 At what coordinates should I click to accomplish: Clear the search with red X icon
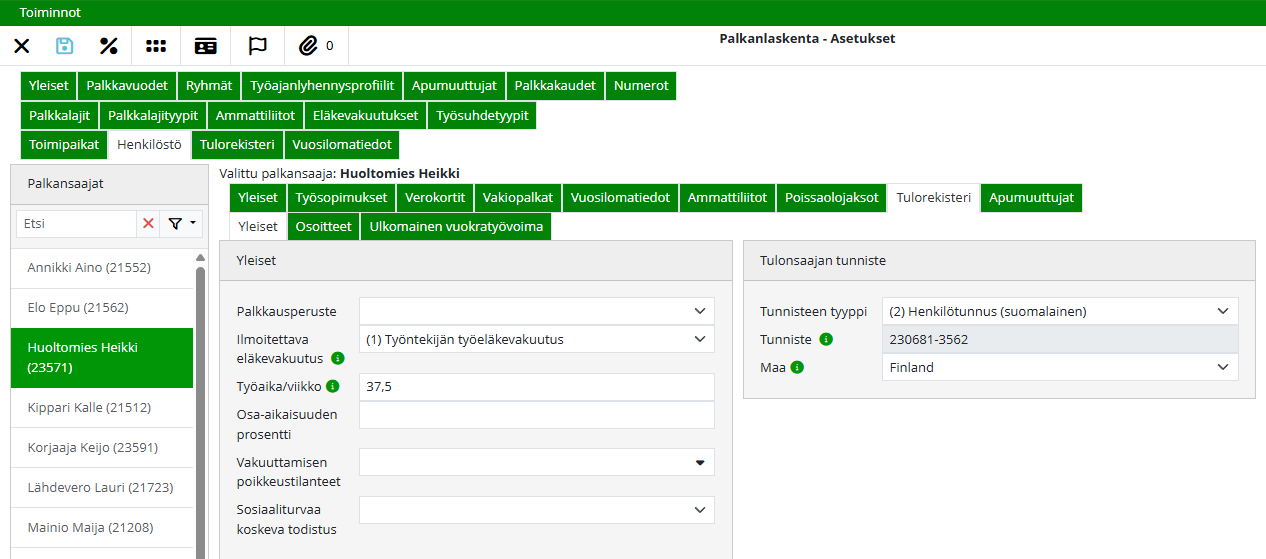click(149, 224)
